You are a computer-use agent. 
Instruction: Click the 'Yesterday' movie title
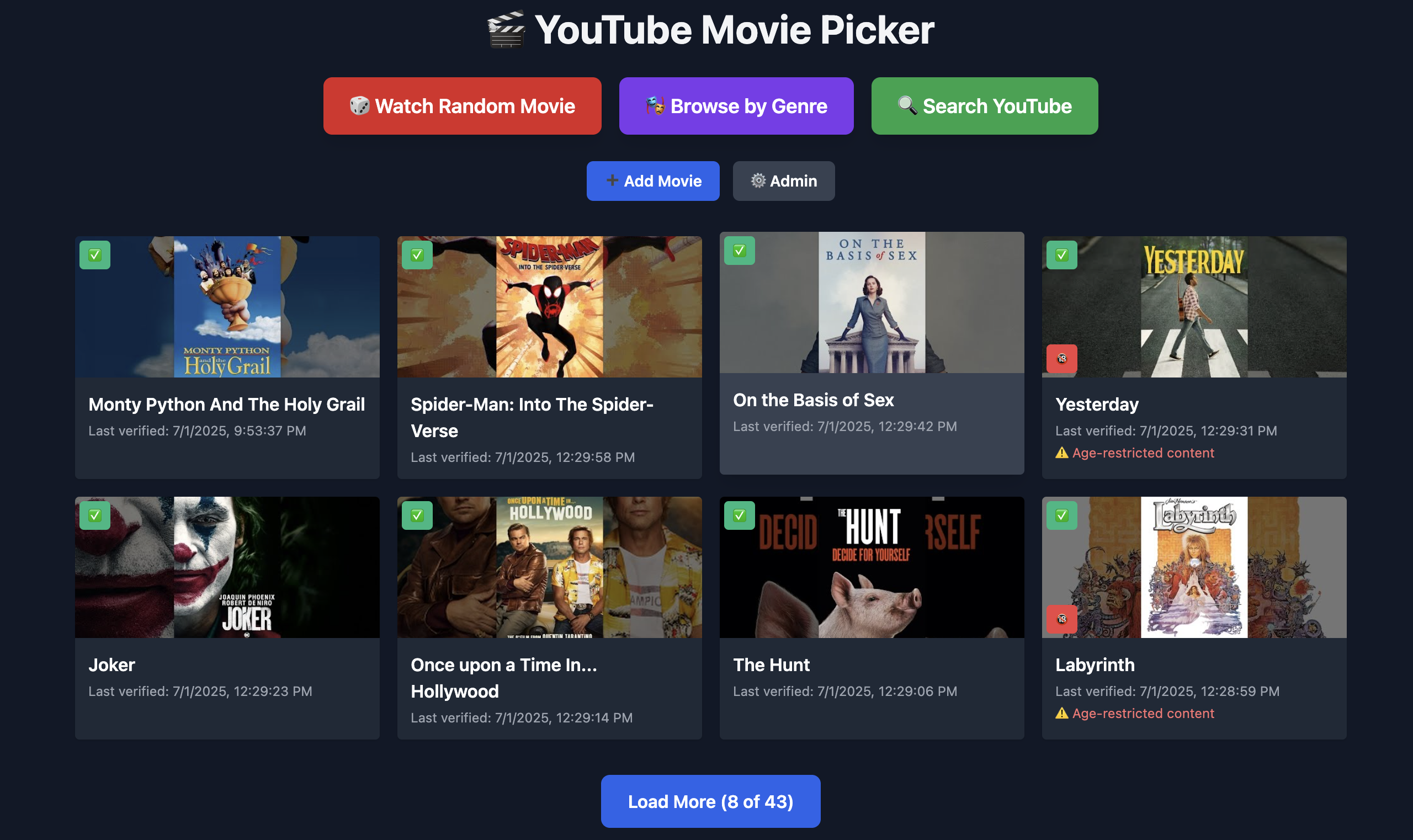point(1097,404)
